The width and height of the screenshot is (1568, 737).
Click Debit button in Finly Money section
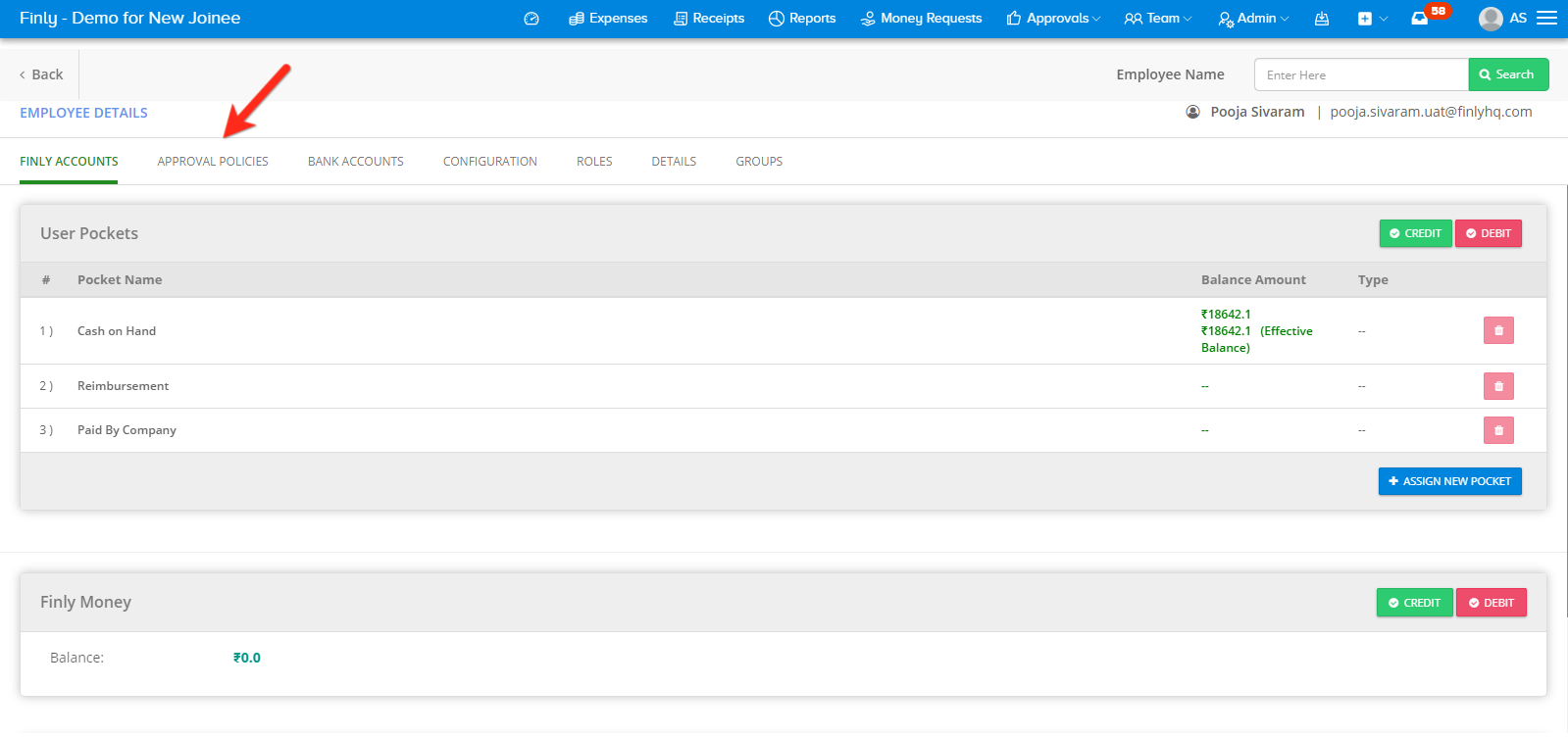1491,603
